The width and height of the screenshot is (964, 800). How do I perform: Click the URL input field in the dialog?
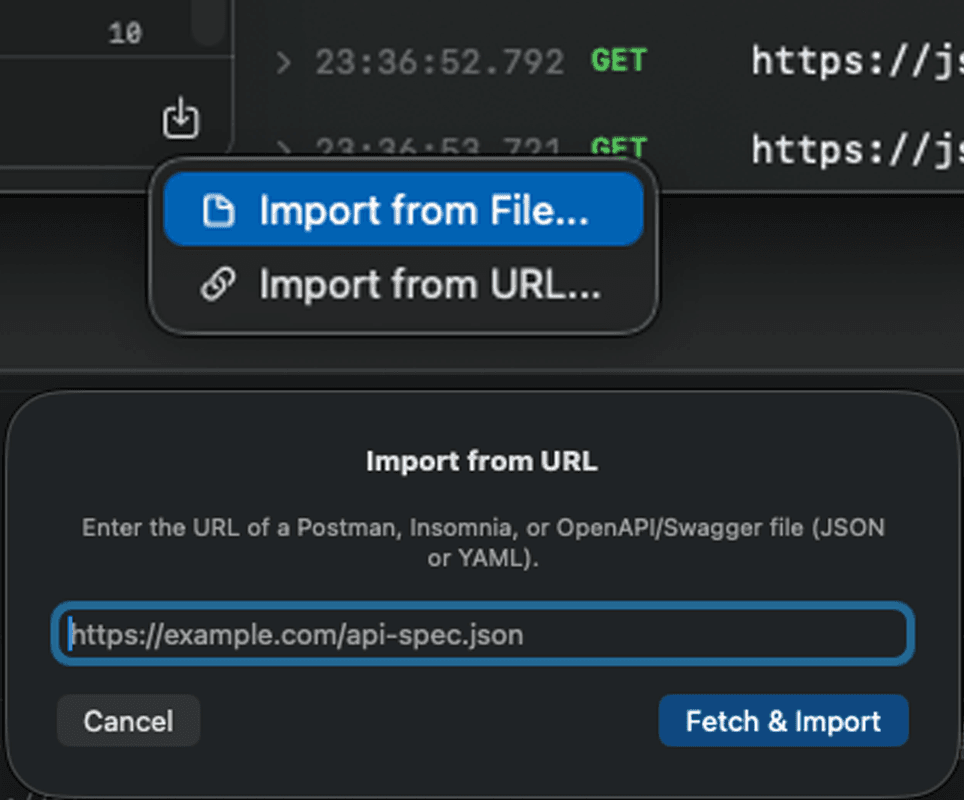483,634
